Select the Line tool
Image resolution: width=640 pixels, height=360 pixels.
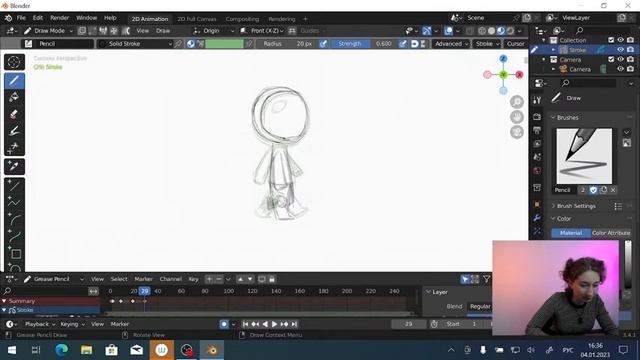point(14,186)
